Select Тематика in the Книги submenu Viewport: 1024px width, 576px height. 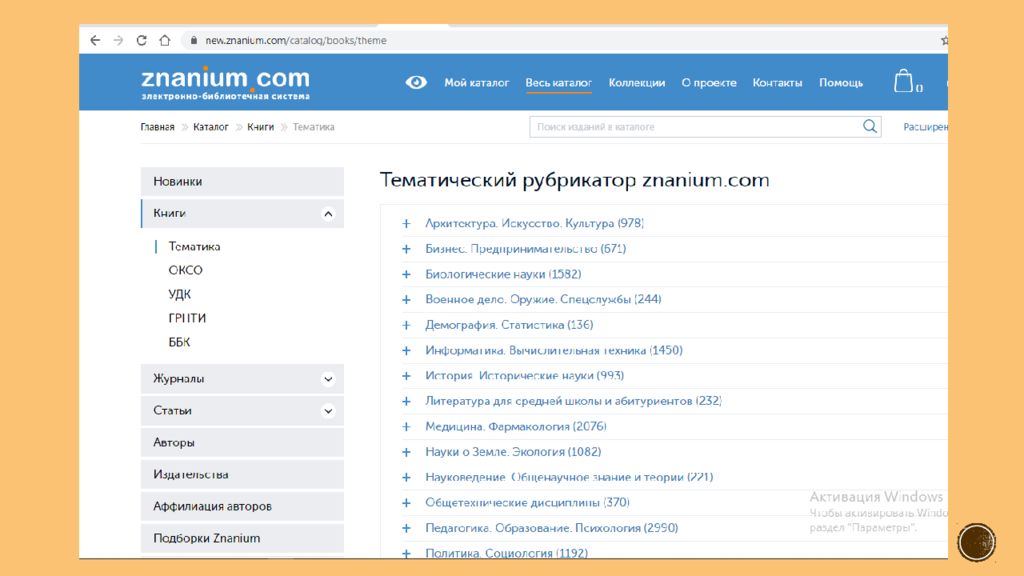pyautogui.click(x=195, y=246)
